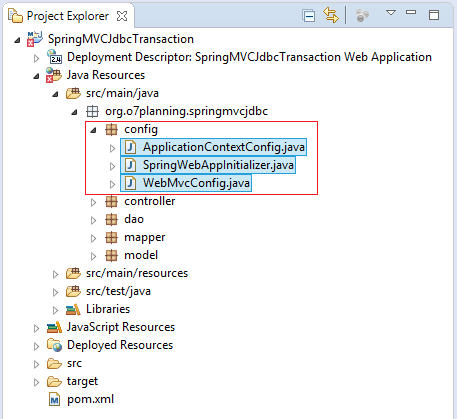The height and width of the screenshot is (419, 457).
Task: Click the grayed focus task icon
Action: point(362,16)
